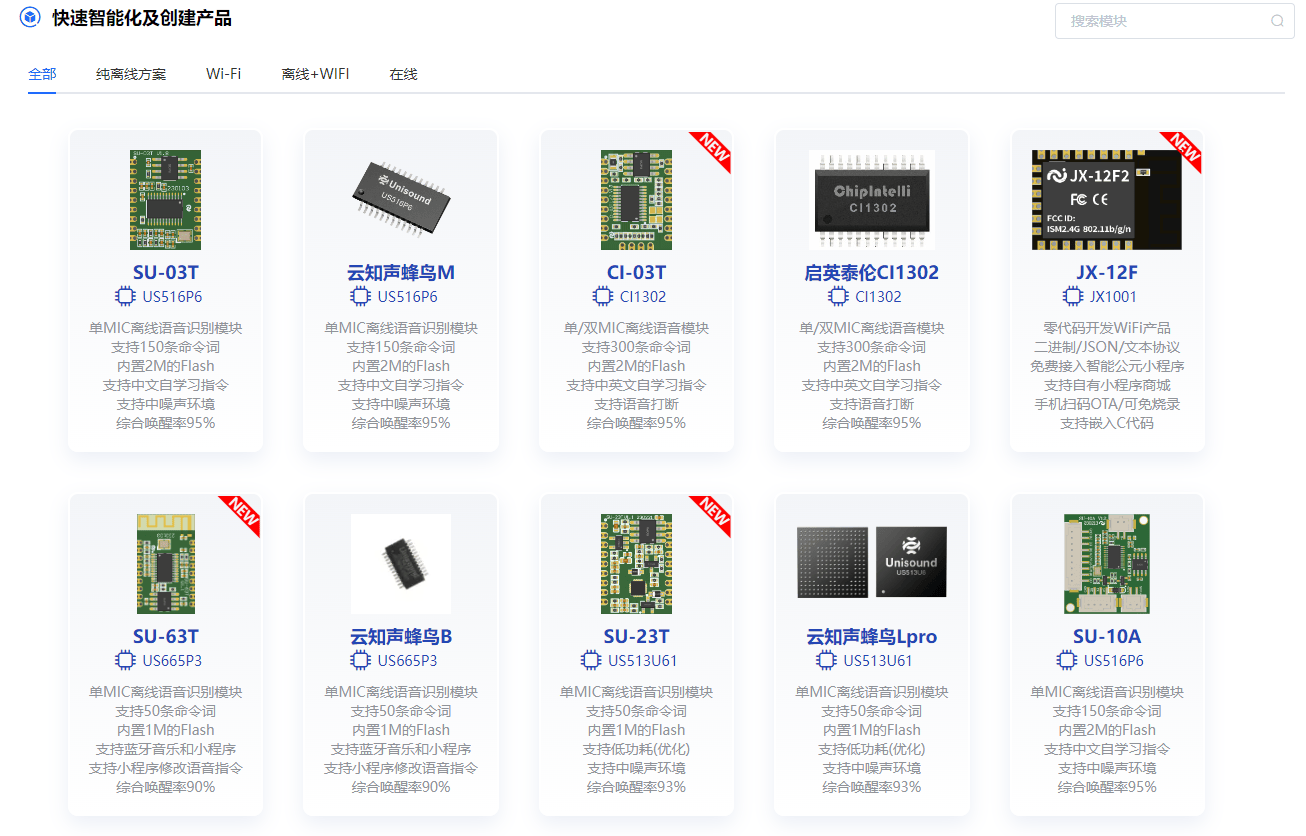
Task: Switch to the 在线 tab
Action: coord(403,73)
